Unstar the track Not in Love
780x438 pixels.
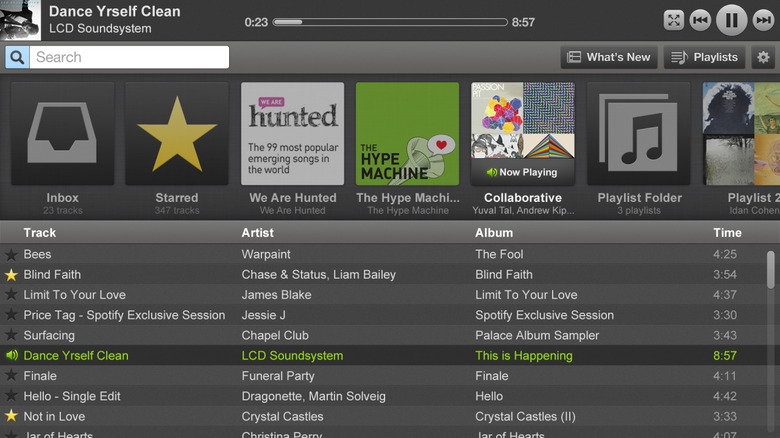(x=11, y=416)
